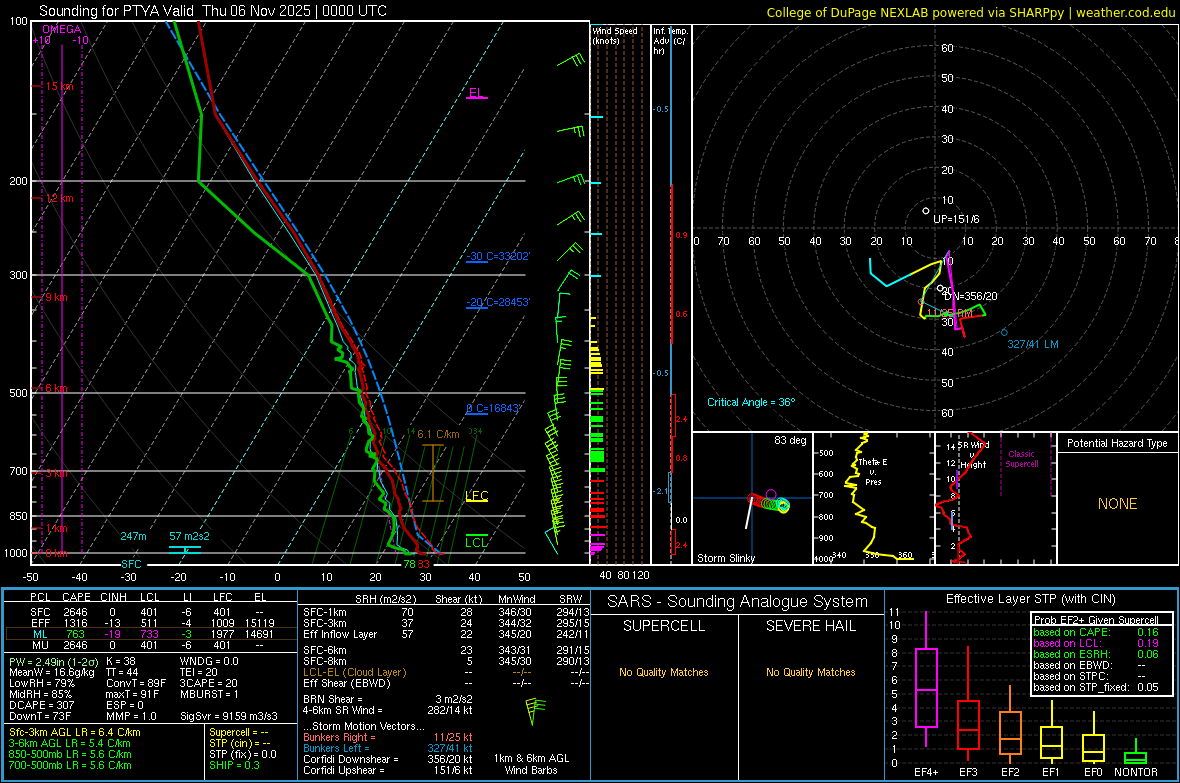Click the UP=151/6 marker on the hodograph

click(926, 211)
